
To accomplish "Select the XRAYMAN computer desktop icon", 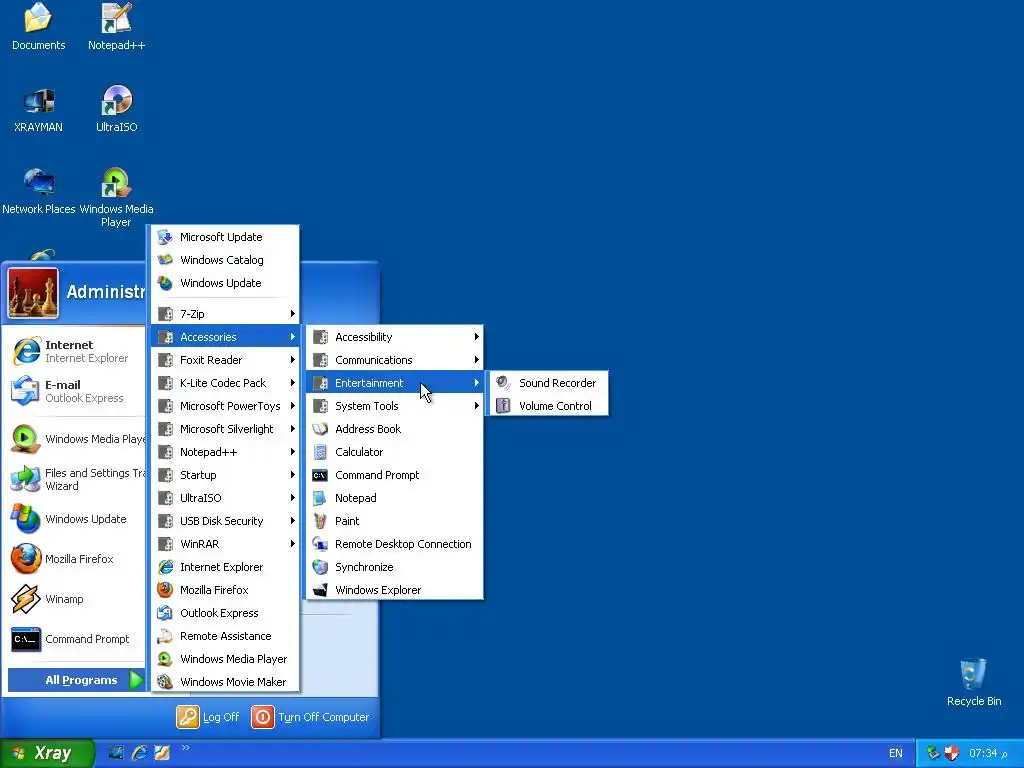I will pos(38,108).
